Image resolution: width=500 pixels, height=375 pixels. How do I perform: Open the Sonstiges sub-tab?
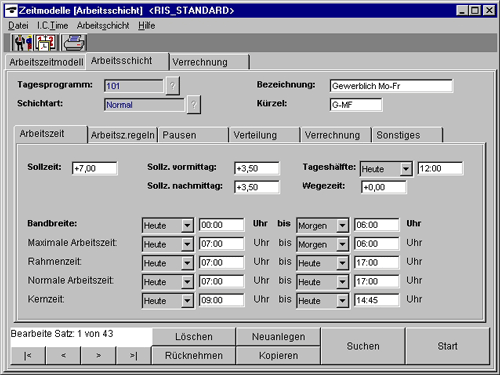tap(408, 135)
